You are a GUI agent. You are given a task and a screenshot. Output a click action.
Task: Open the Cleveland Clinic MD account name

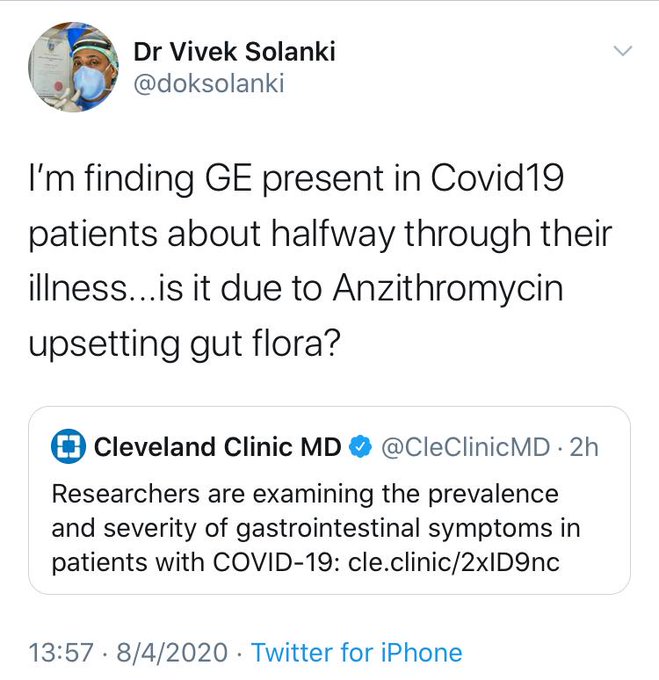[217, 447]
